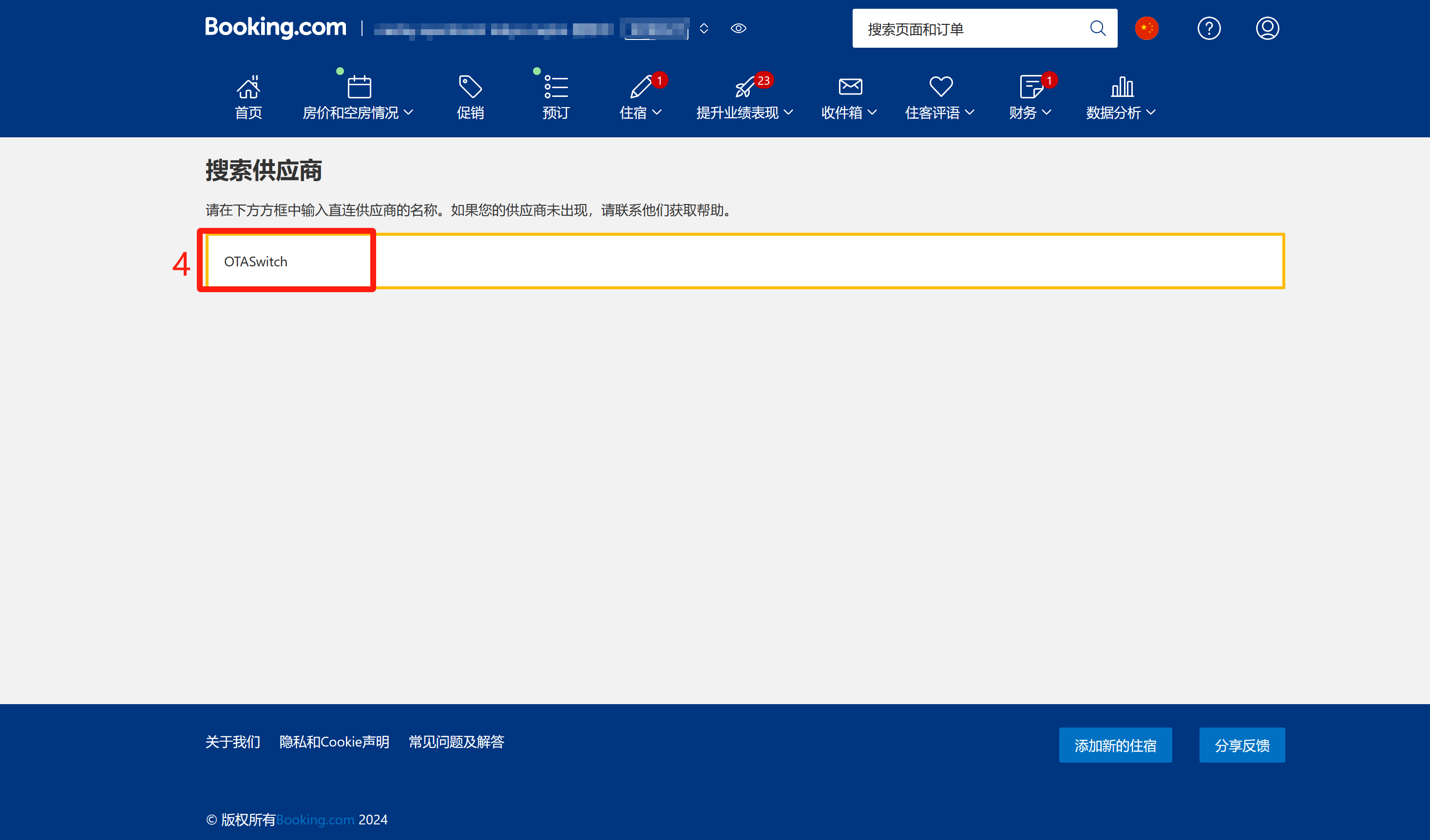Click the provider search box containing OTASwitch
Image resolution: width=1430 pixels, height=840 pixels.
[744, 261]
